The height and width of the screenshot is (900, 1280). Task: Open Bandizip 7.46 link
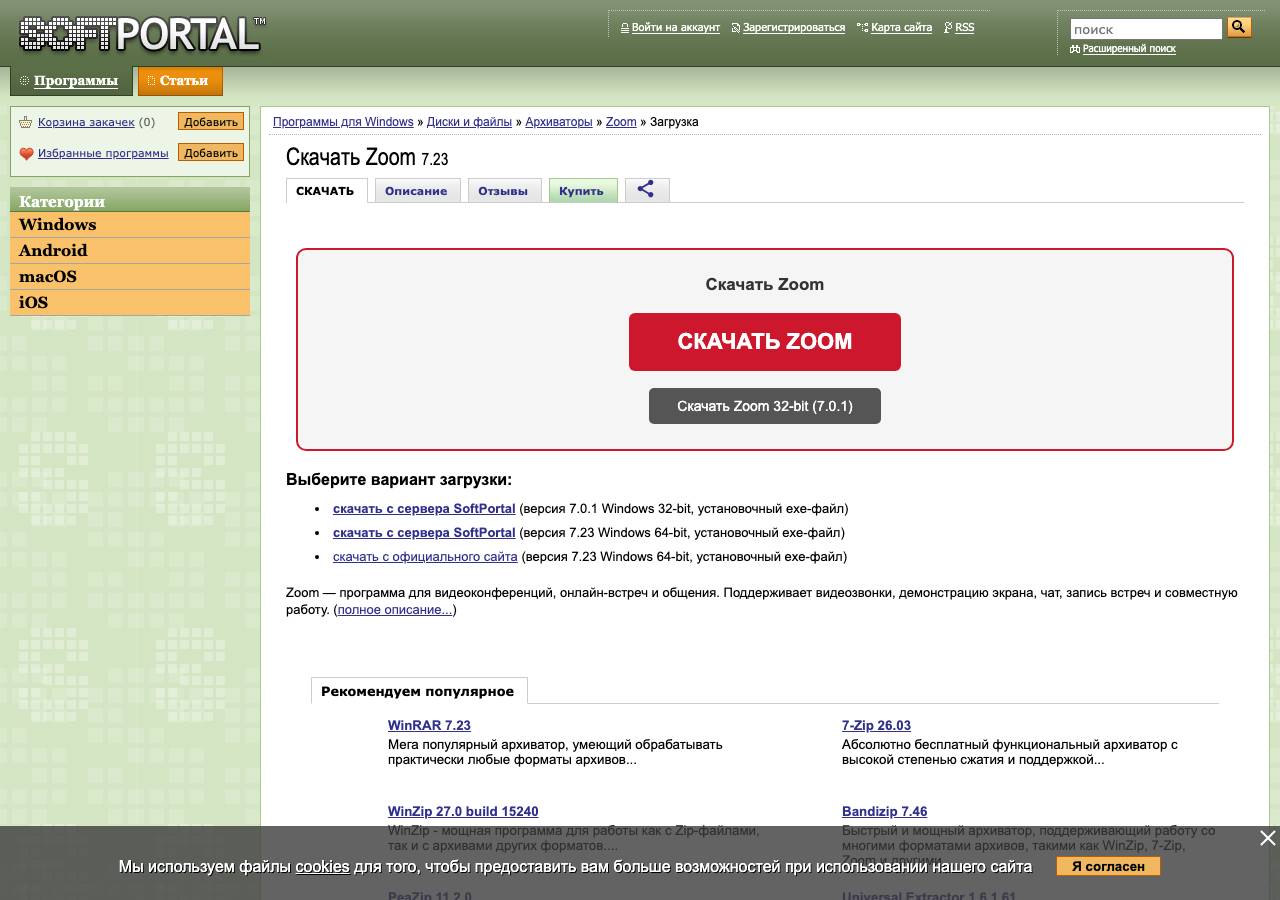tap(884, 811)
